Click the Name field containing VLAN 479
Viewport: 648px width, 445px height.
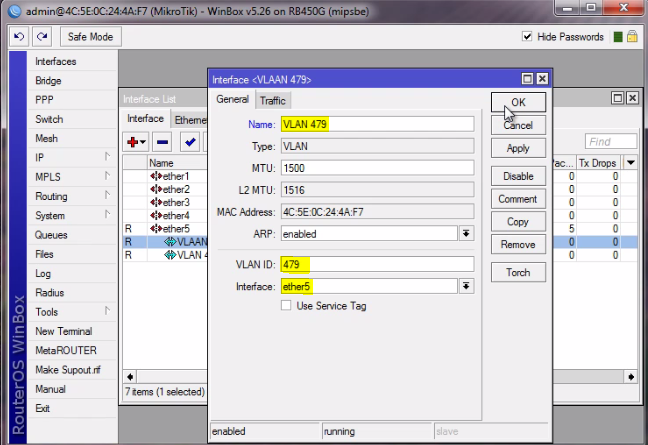377,124
